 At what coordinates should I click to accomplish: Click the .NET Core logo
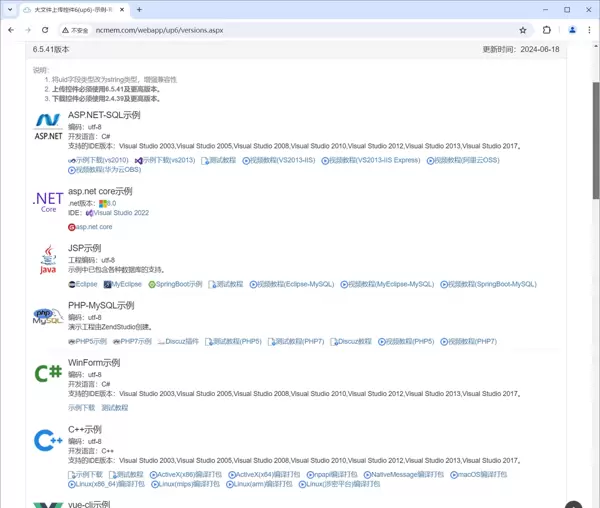[x=48, y=203]
